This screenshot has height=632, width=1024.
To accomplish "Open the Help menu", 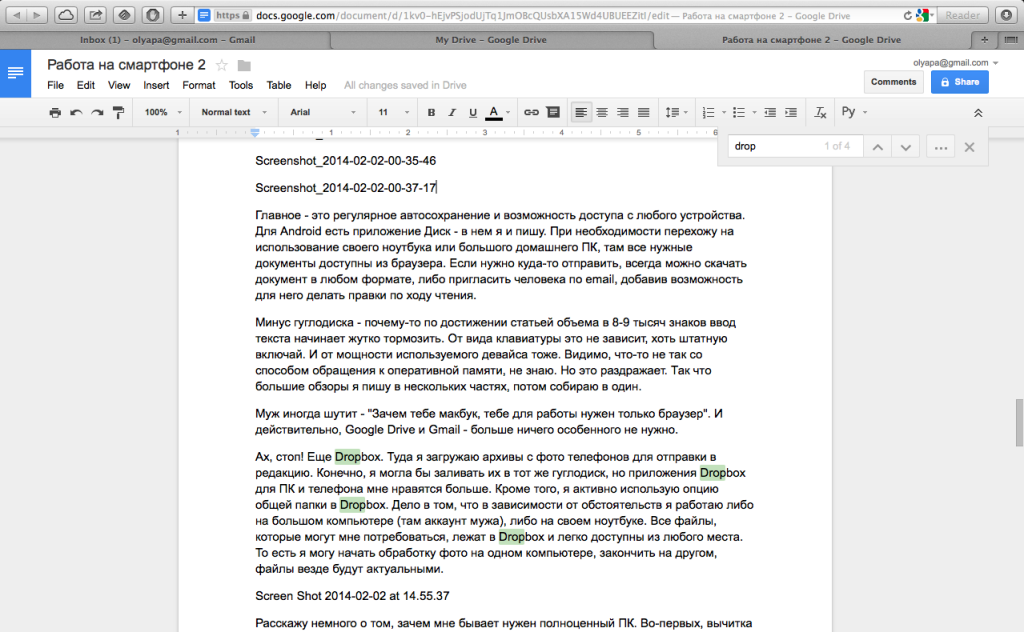I will coord(315,85).
